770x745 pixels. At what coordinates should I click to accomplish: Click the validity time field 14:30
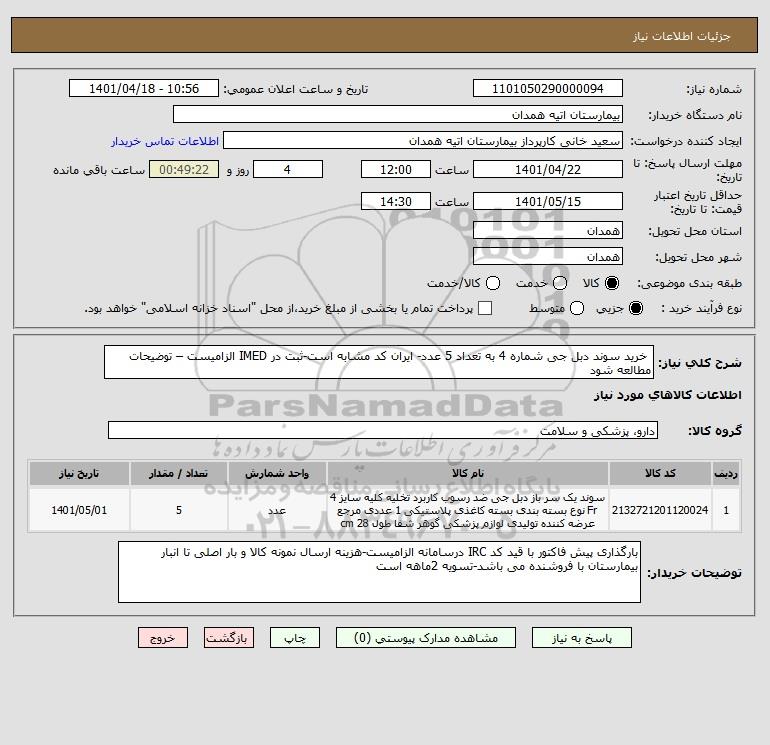click(x=396, y=201)
